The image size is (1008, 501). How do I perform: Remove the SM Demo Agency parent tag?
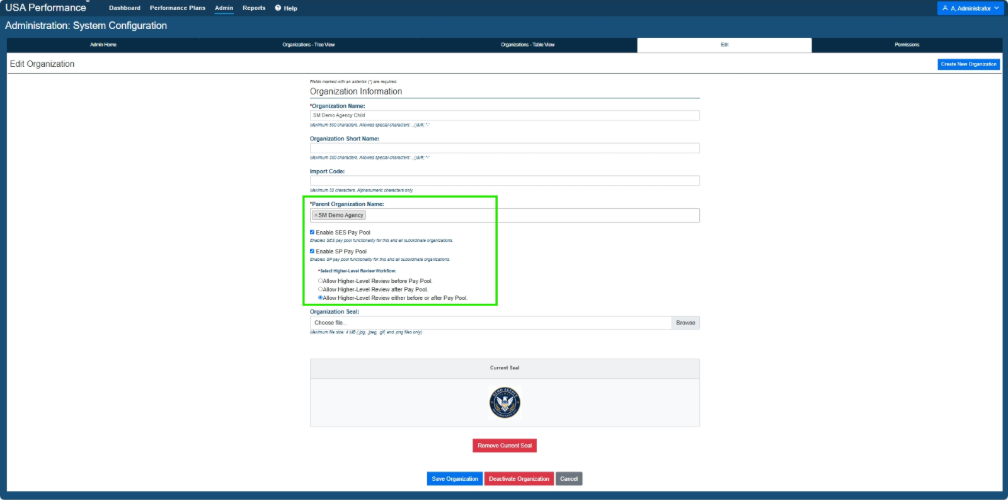[316, 215]
